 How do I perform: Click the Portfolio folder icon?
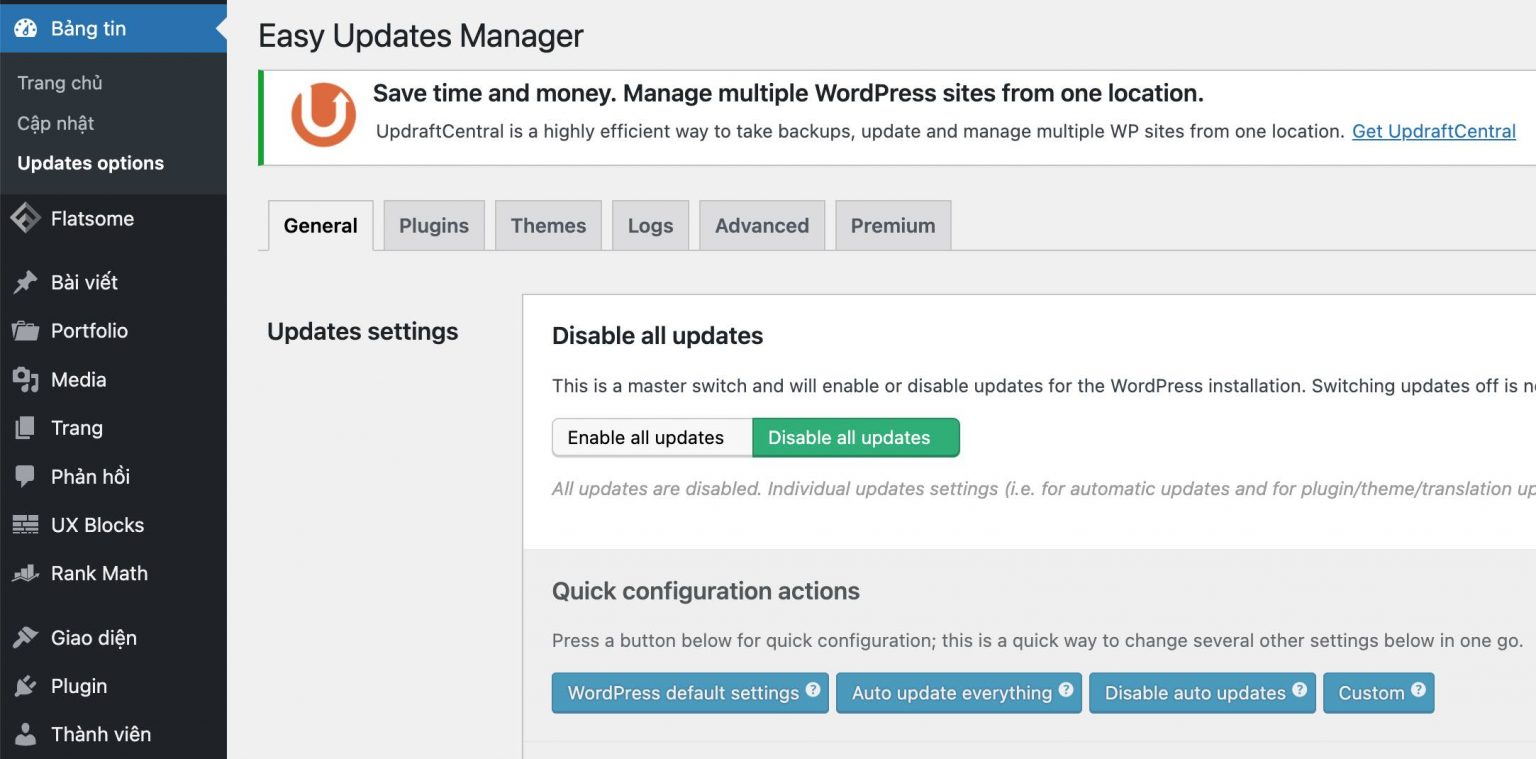pyautogui.click(x=25, y=330)
